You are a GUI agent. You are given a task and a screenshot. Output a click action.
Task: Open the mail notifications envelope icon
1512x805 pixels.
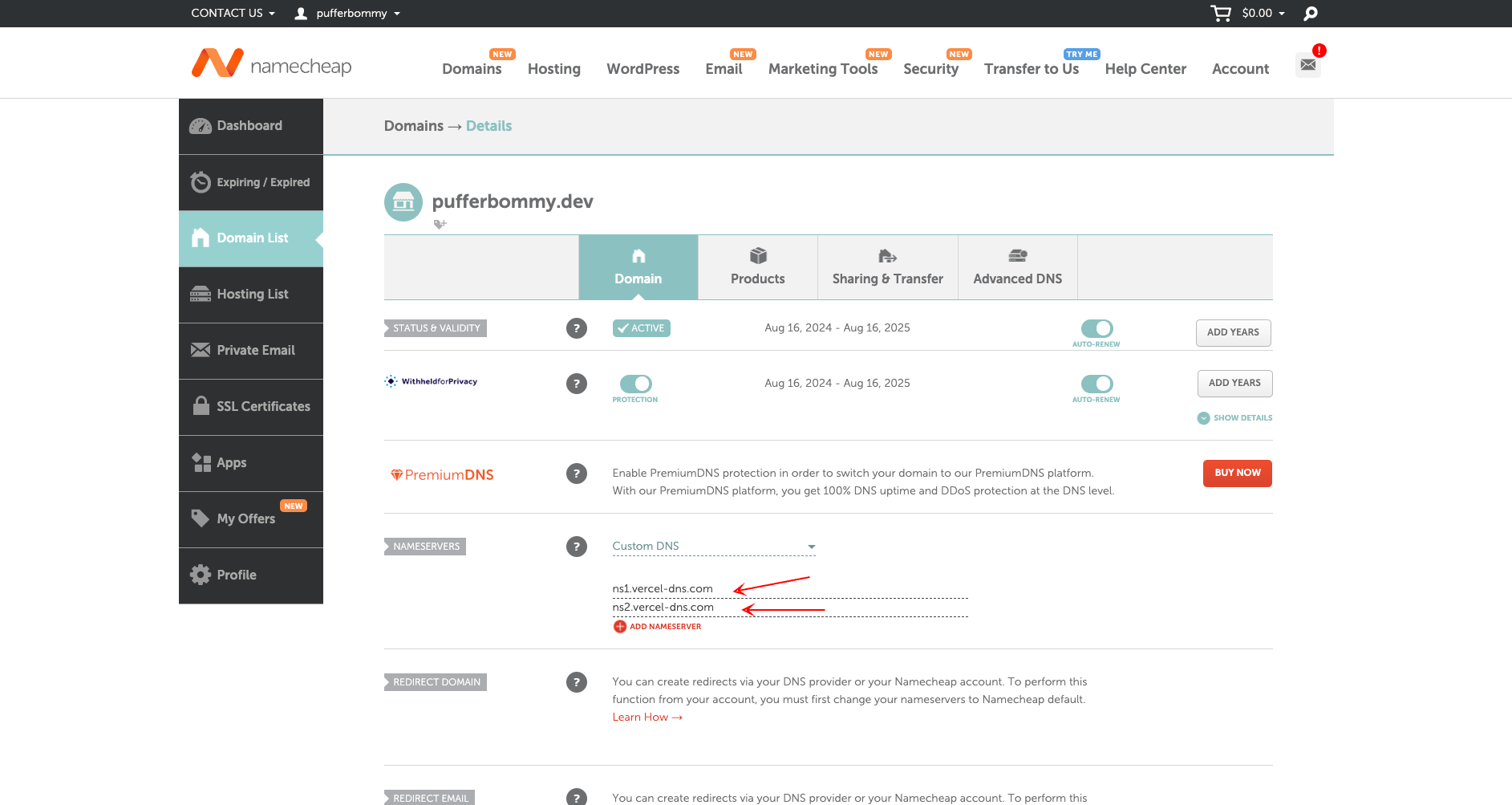1308,65
